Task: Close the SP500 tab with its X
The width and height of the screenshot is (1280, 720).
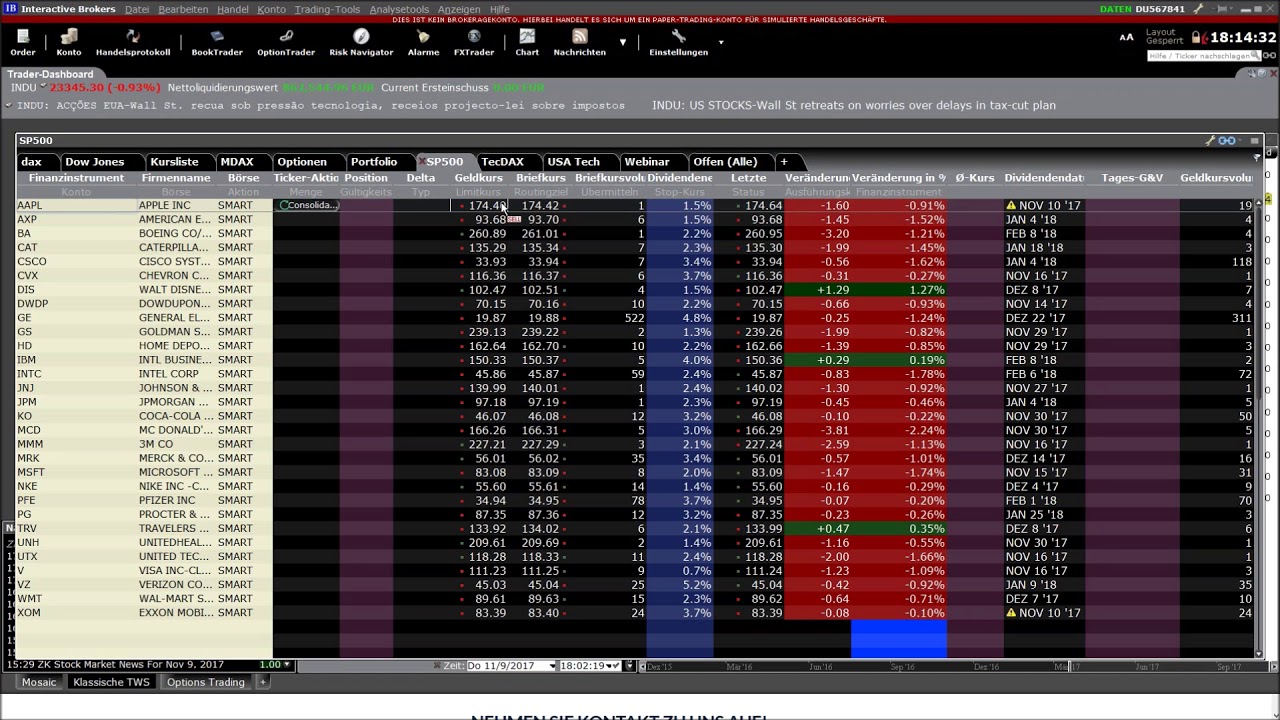Action: (422, 161)
